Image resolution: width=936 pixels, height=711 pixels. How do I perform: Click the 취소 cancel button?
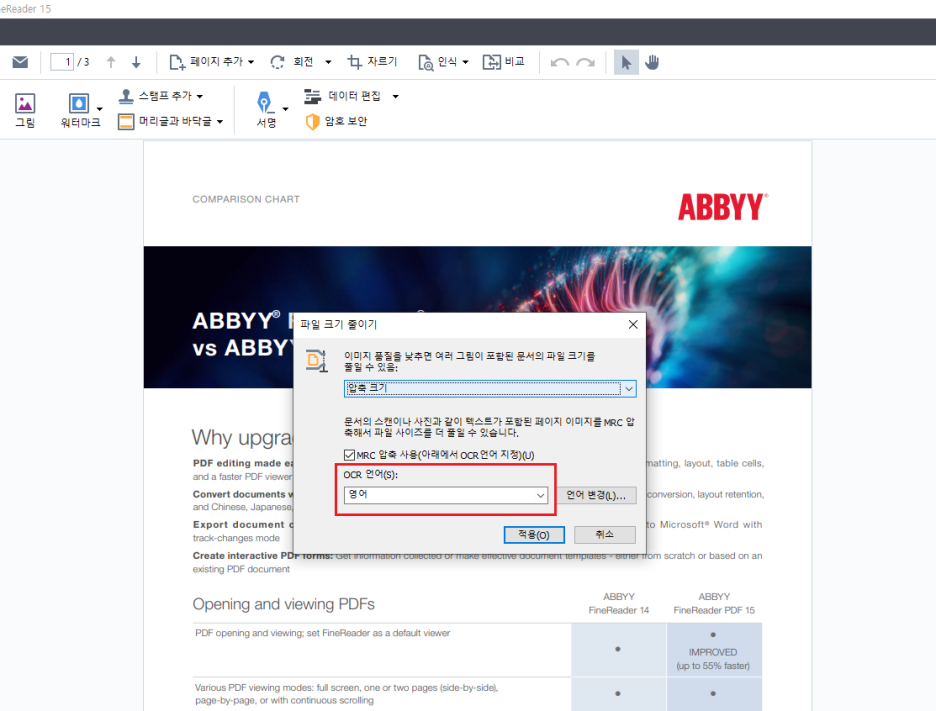[x=605, y=534]
